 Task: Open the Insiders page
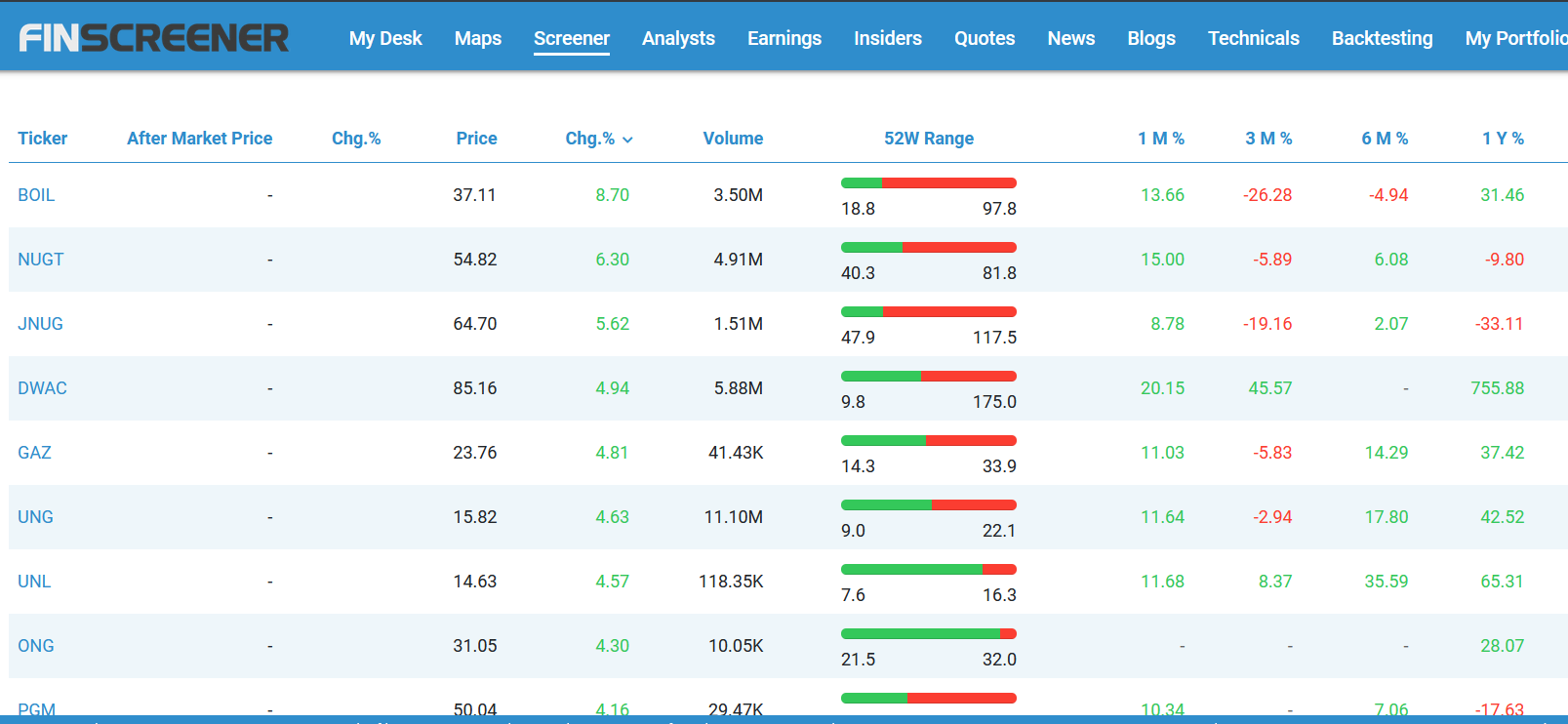[x=887, y=38]
